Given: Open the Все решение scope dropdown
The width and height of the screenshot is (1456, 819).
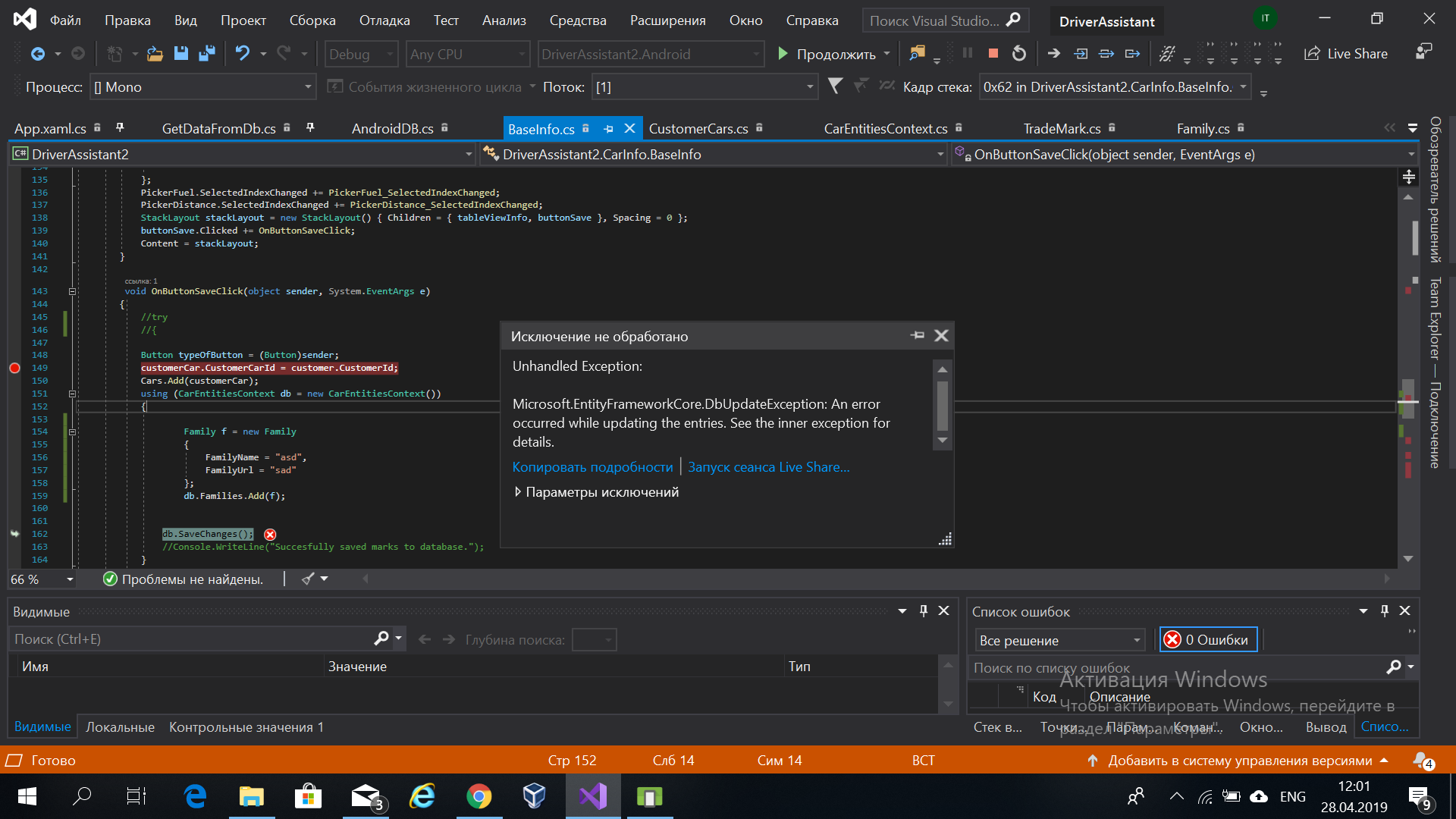Looking at the screenshot, I should tap(1059, 640).
